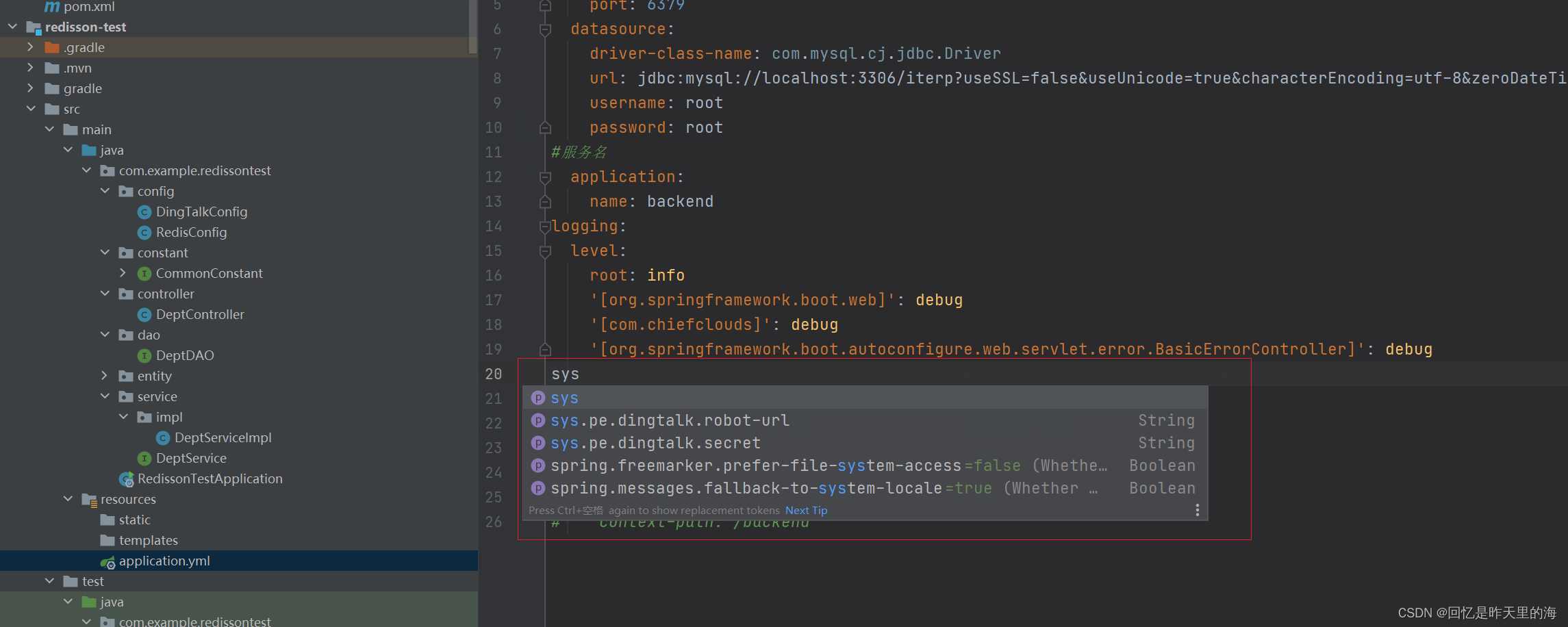Viewport: 1568px width, 627px height.
Task: Click '[com.chiefclouds]' key on line 18
Action: pyautogui.click(x=681, y=325)
